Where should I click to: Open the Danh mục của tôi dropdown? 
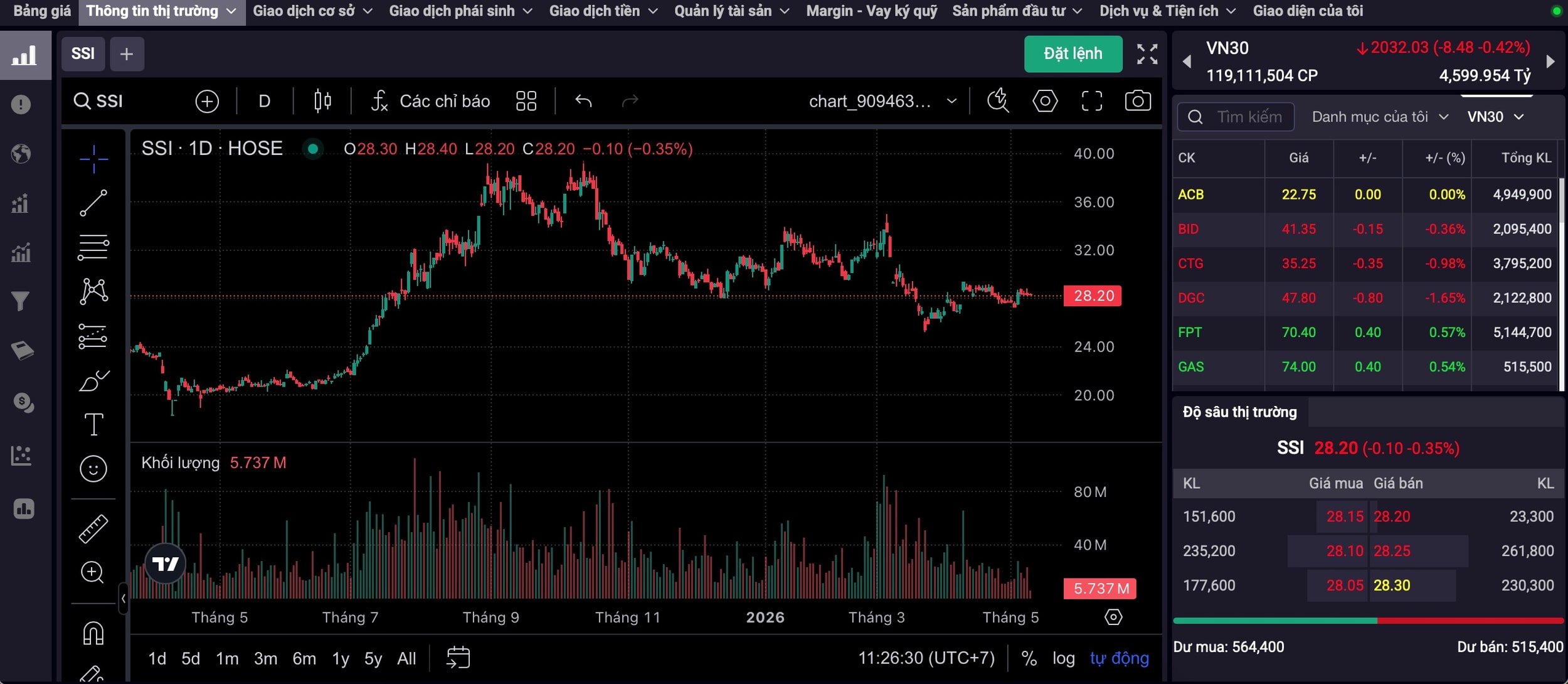(1380, 117)
